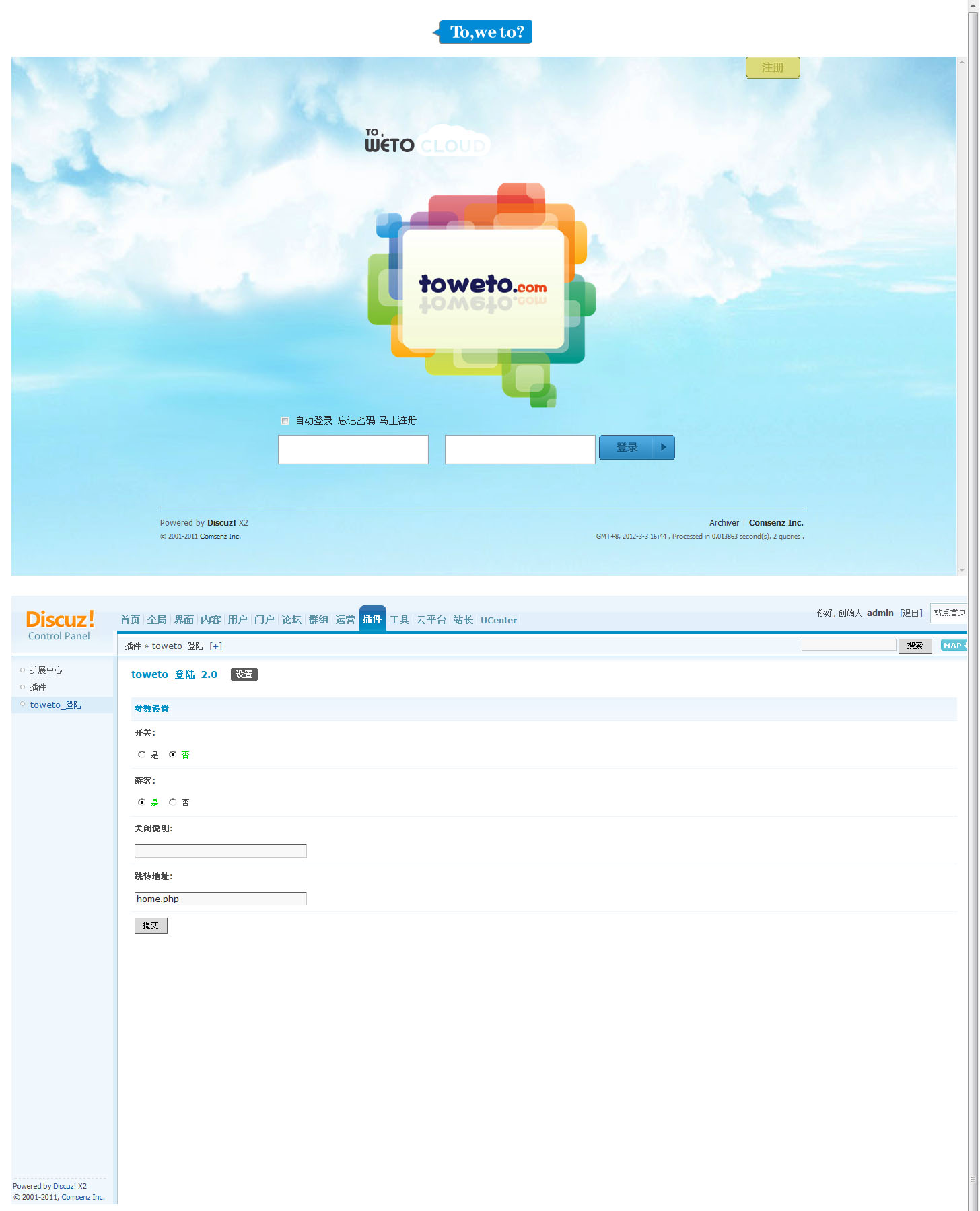The image size is (980, 1211).
Task: Click the login frame scrollbar up arrow
Action: coord(962,62)
